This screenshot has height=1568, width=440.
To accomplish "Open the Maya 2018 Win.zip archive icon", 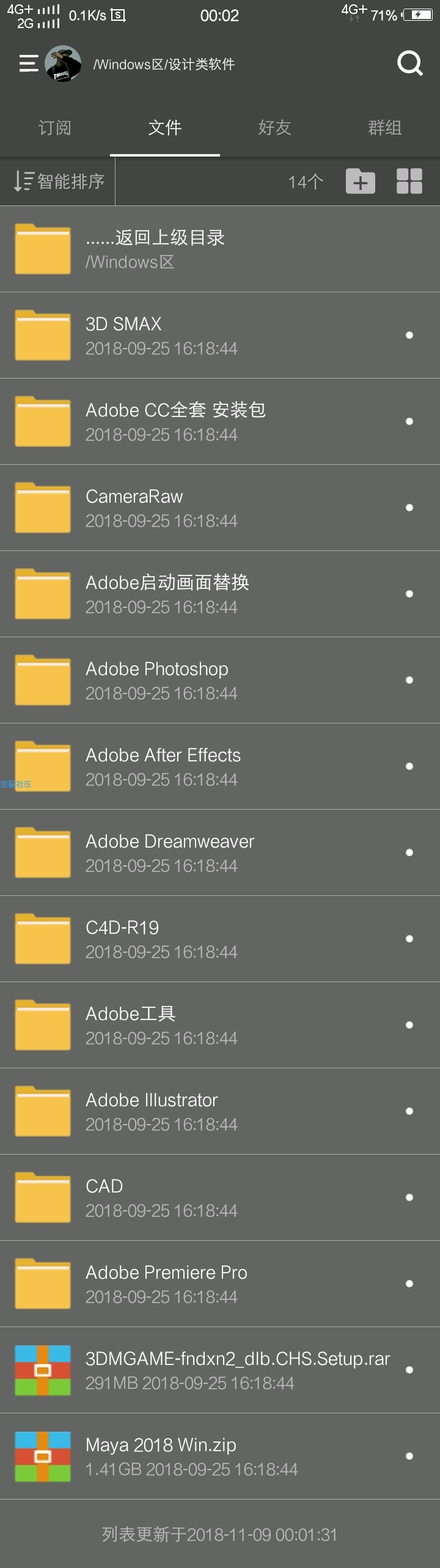I will point(43,1456).
